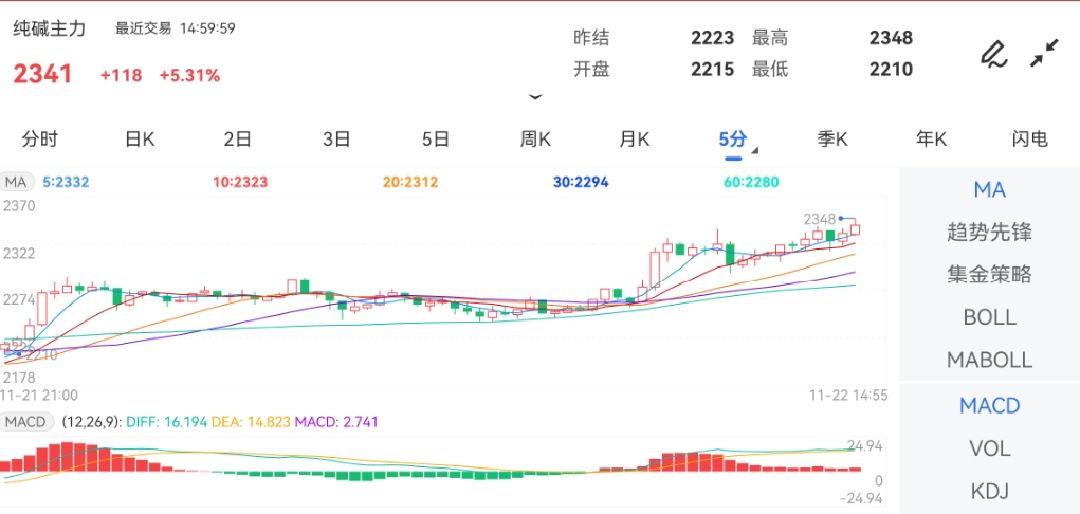1080x514 pixels.
Task: Open the 闪电 quick trade tab
Action: click(1029, 139)
